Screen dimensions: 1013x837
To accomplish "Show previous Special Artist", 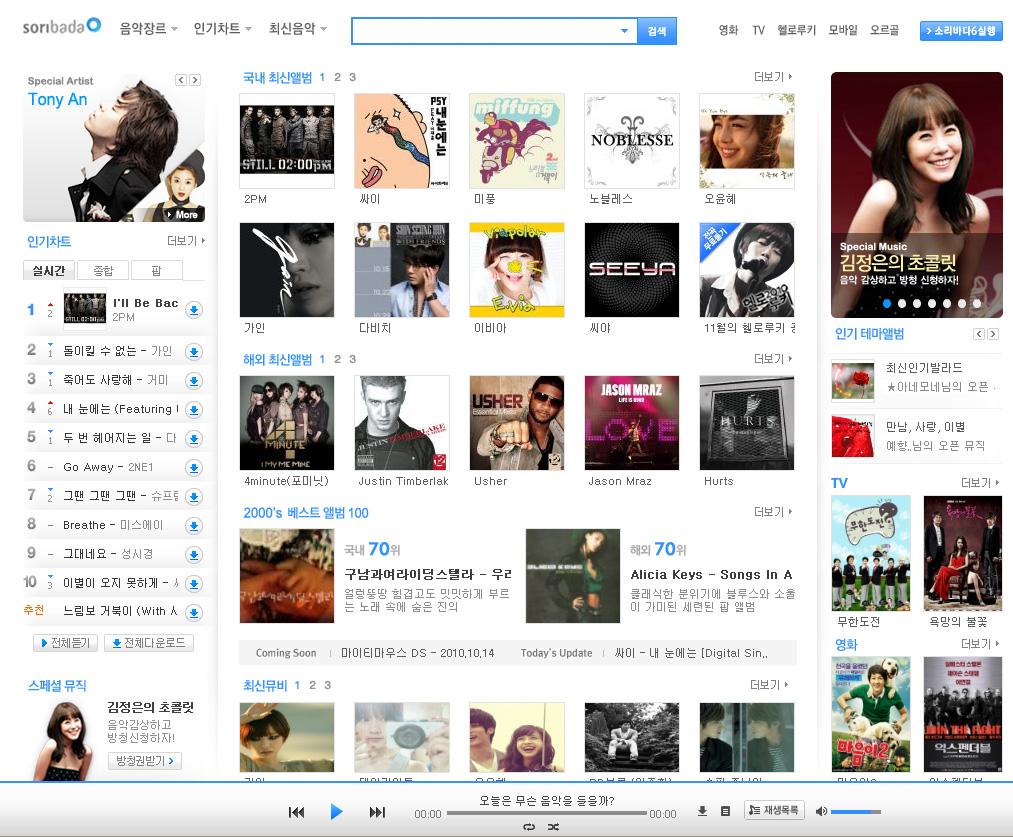I will (x=181, y=80).
